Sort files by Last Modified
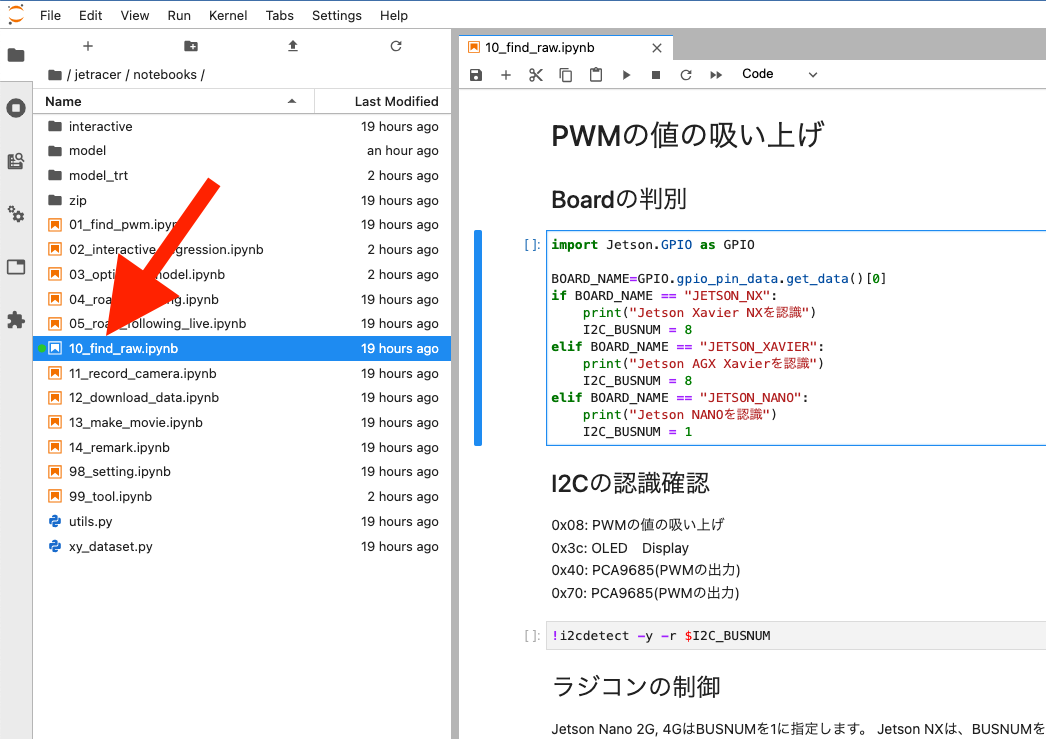 (x=383, y=101)
